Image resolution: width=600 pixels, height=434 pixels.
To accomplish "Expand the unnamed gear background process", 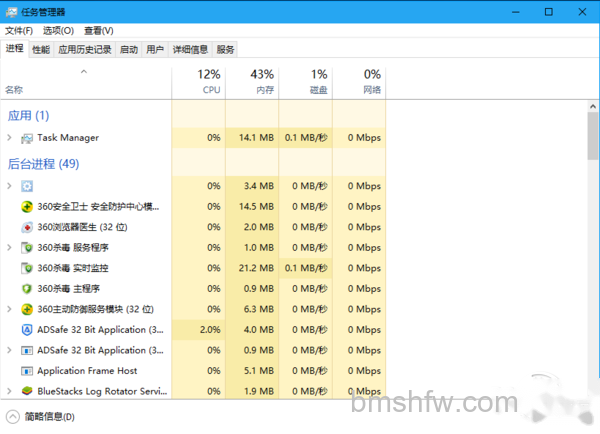I will tap(10, 186).
